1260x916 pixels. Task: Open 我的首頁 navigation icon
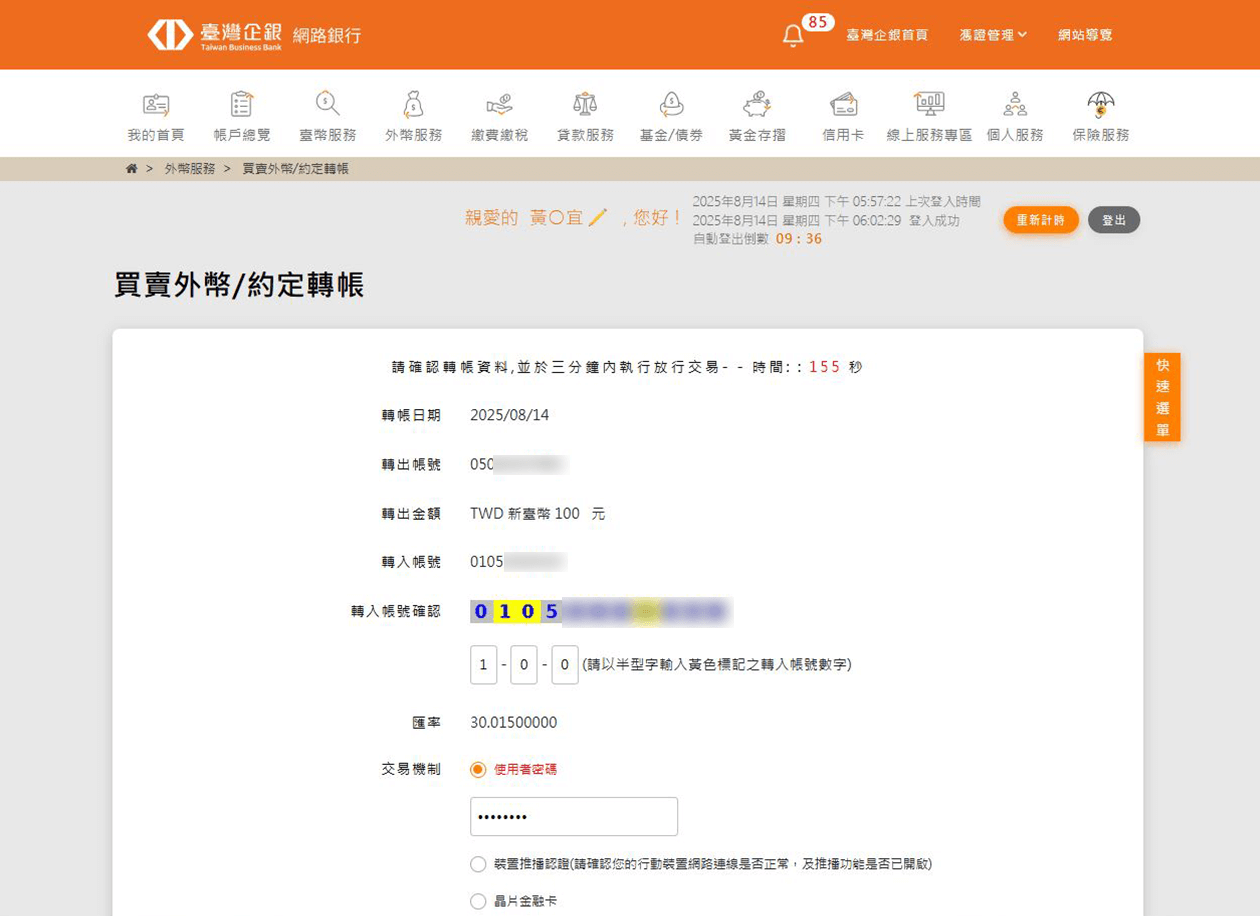coord(155,104)
